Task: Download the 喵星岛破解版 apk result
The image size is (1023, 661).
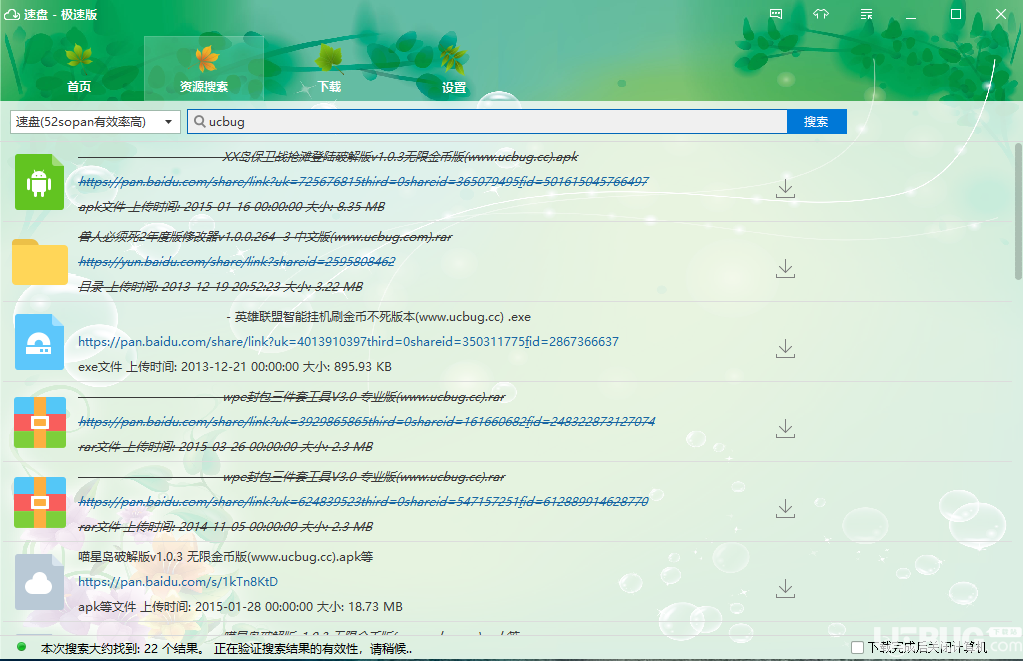Action: [x=786, y=589]
